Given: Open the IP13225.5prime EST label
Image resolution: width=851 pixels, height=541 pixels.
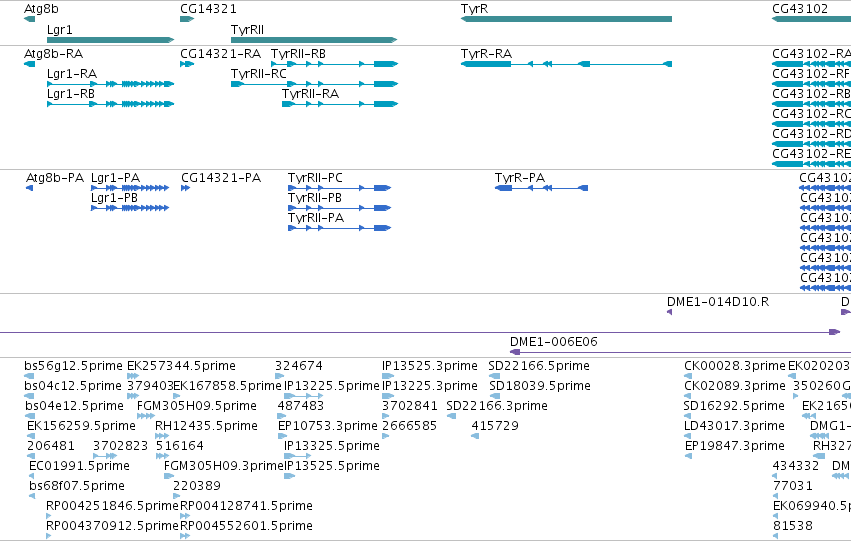Looking at the screenshot, I should [x=332, y=386].
